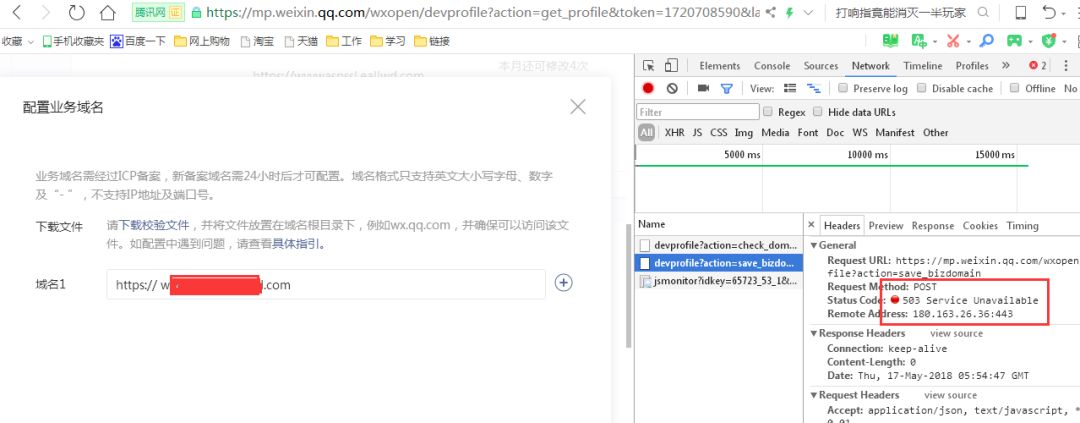Switch to large request rows view icon

point(790,88)
